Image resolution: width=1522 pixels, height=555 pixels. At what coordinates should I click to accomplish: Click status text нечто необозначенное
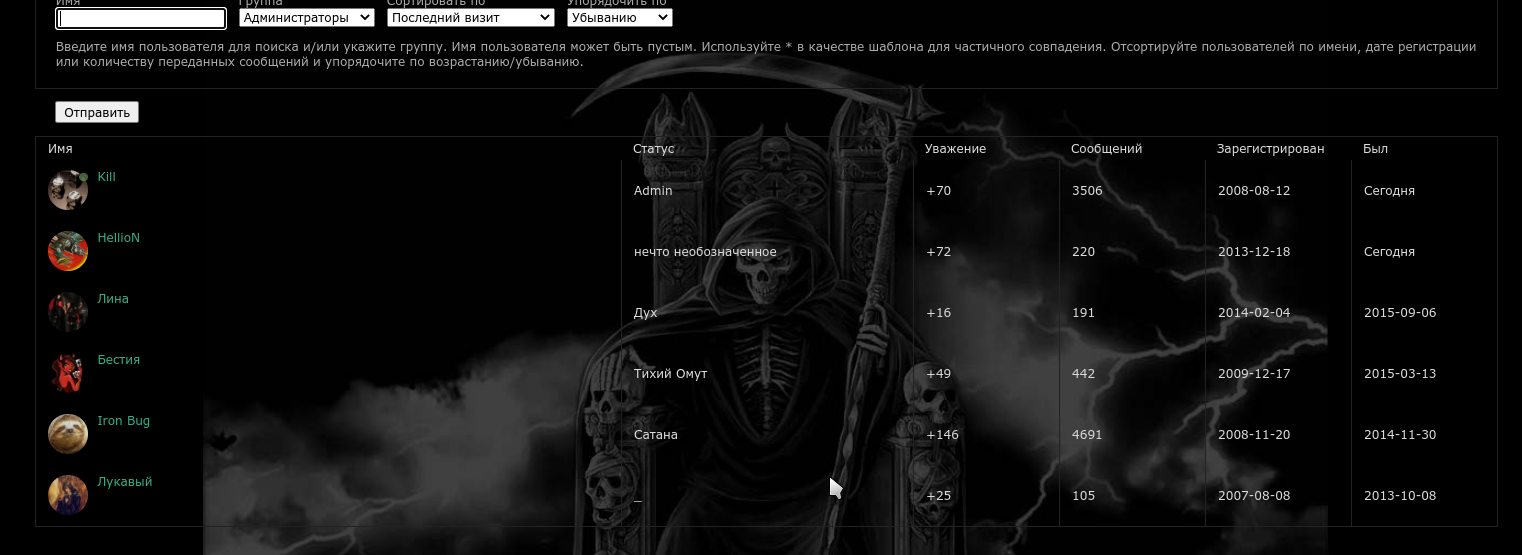[705, 252]
